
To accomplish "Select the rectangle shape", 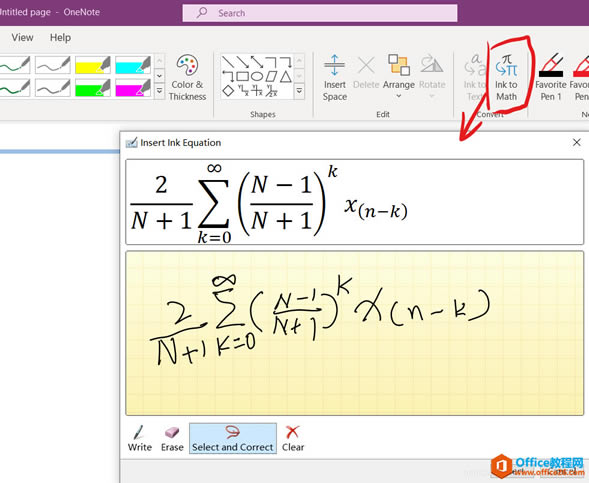I will click(x=242, y=76).
